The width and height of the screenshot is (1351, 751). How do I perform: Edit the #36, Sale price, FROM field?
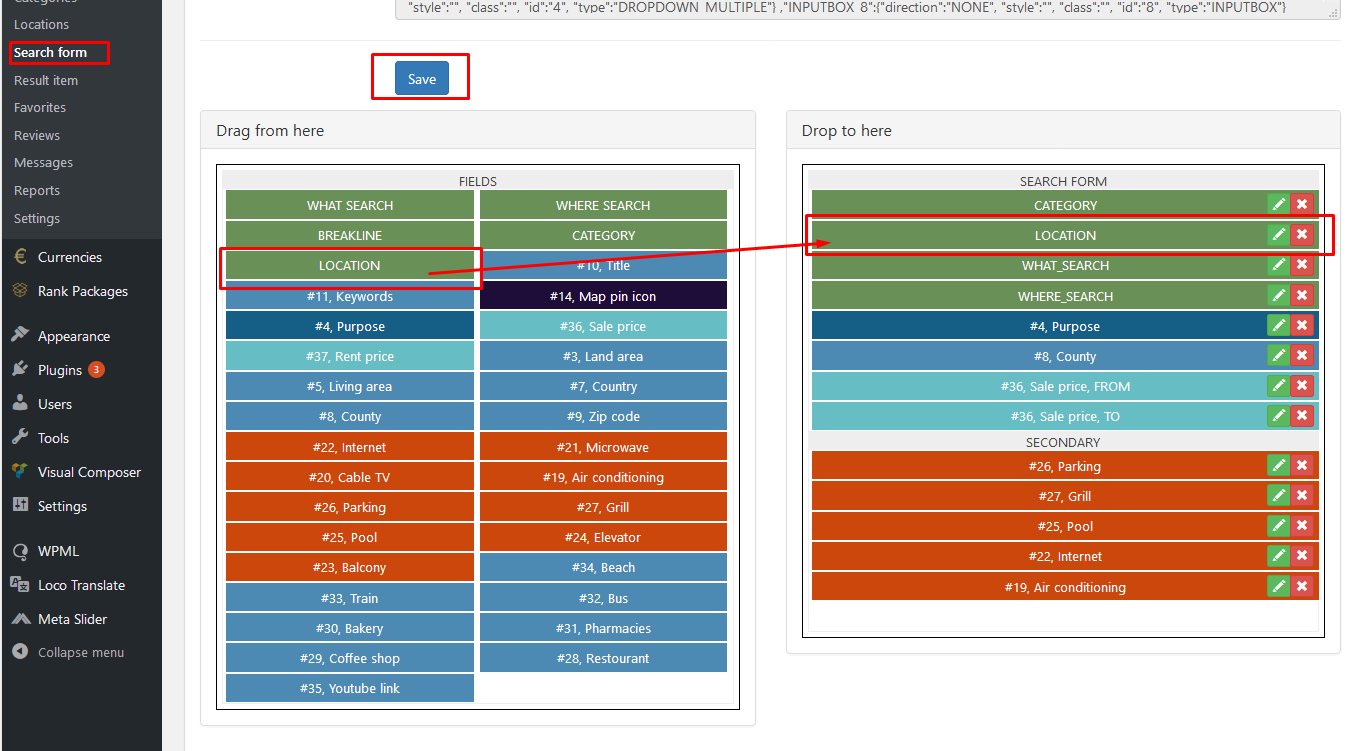(1278, 385)
